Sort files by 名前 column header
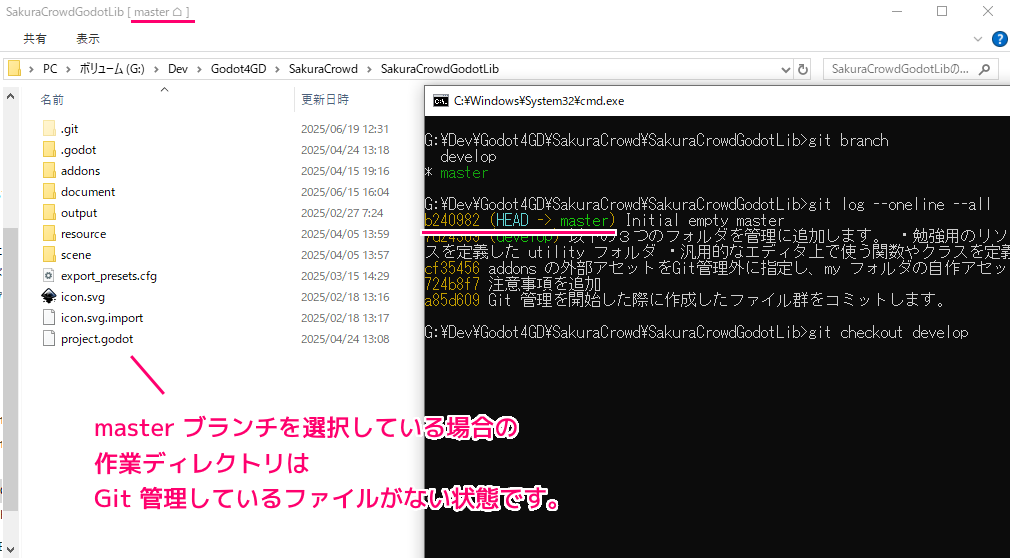This screenshot has height=558, width=1010. 53,100
